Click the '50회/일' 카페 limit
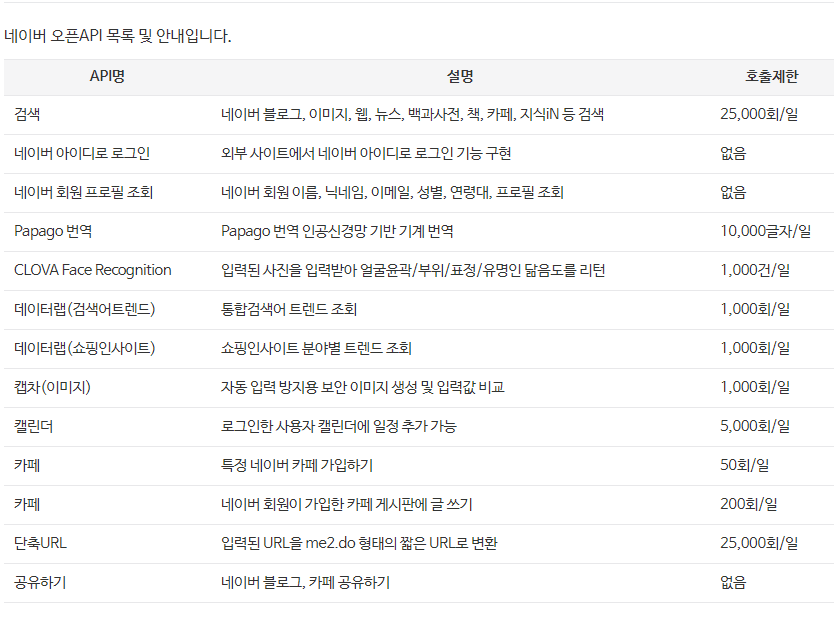This screenshot has width=838, height=617. [x=745, y=466]
